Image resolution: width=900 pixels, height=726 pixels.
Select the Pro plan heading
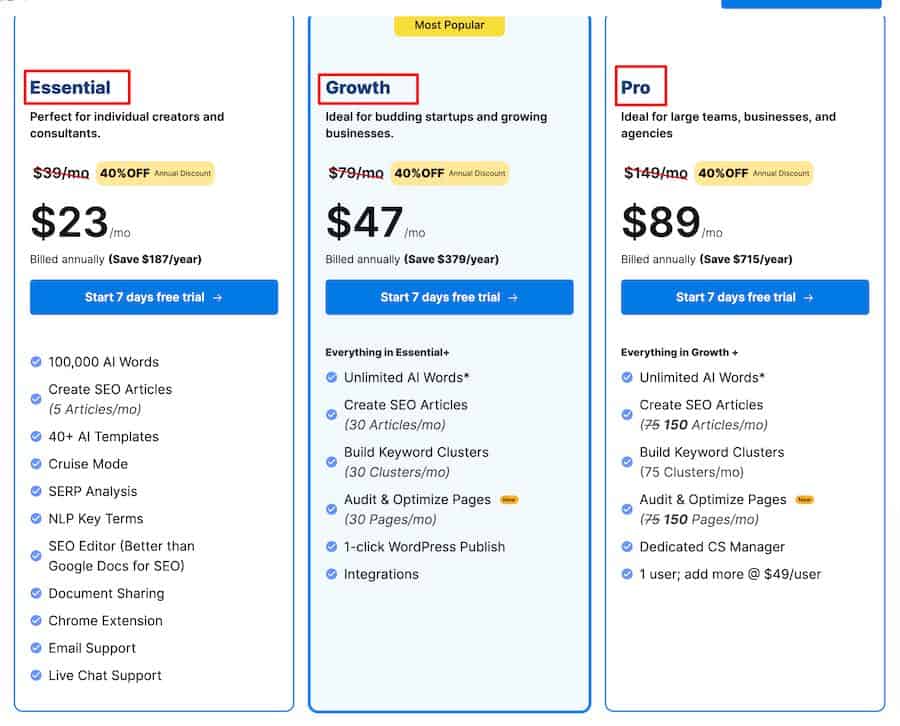pos(635,88)
